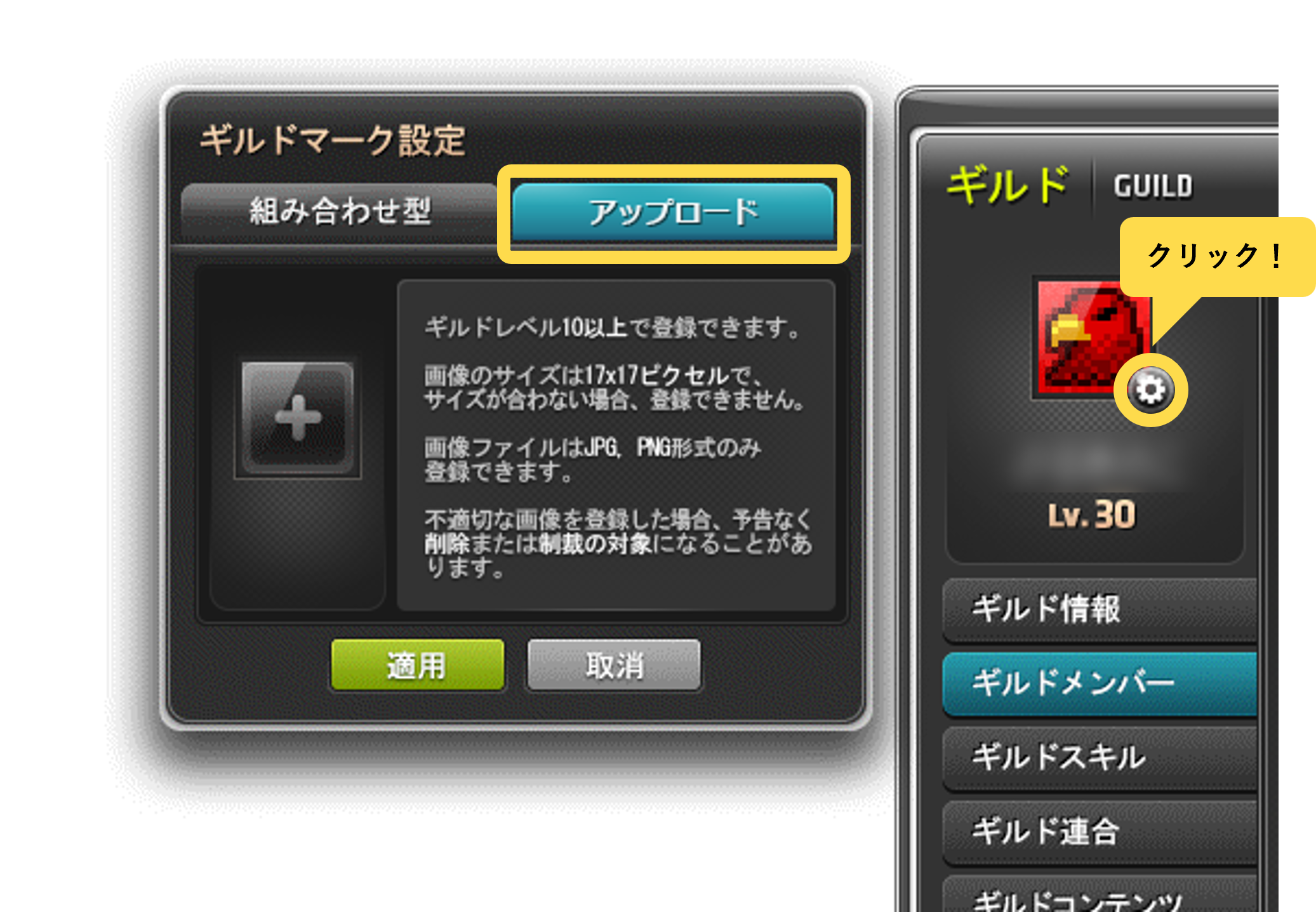
Task: Open the アップロード tab
Action: 673,213
